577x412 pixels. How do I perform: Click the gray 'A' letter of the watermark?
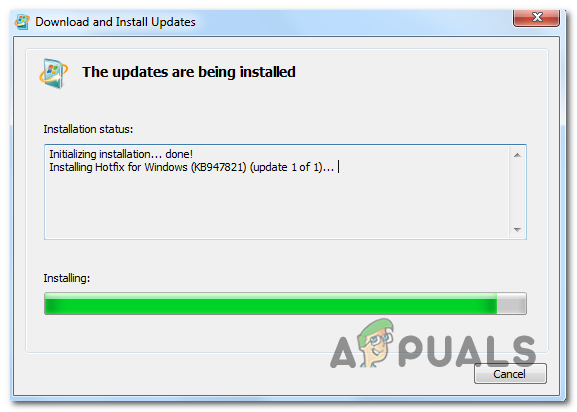[343, 353]
